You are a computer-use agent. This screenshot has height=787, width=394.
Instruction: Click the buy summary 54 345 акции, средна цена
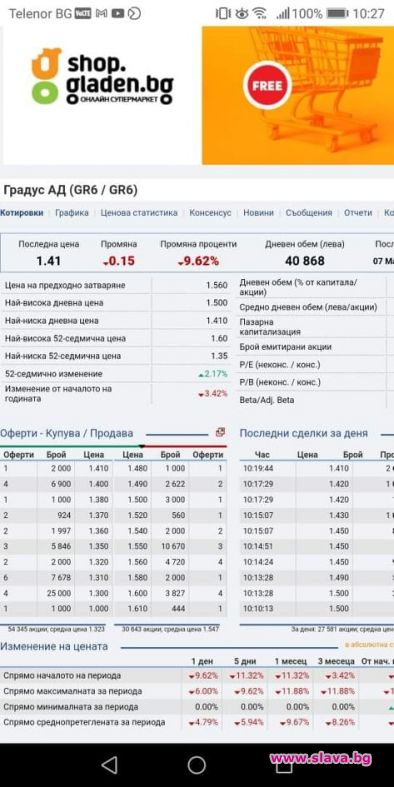pyautogui.click(x=57, y=629)
